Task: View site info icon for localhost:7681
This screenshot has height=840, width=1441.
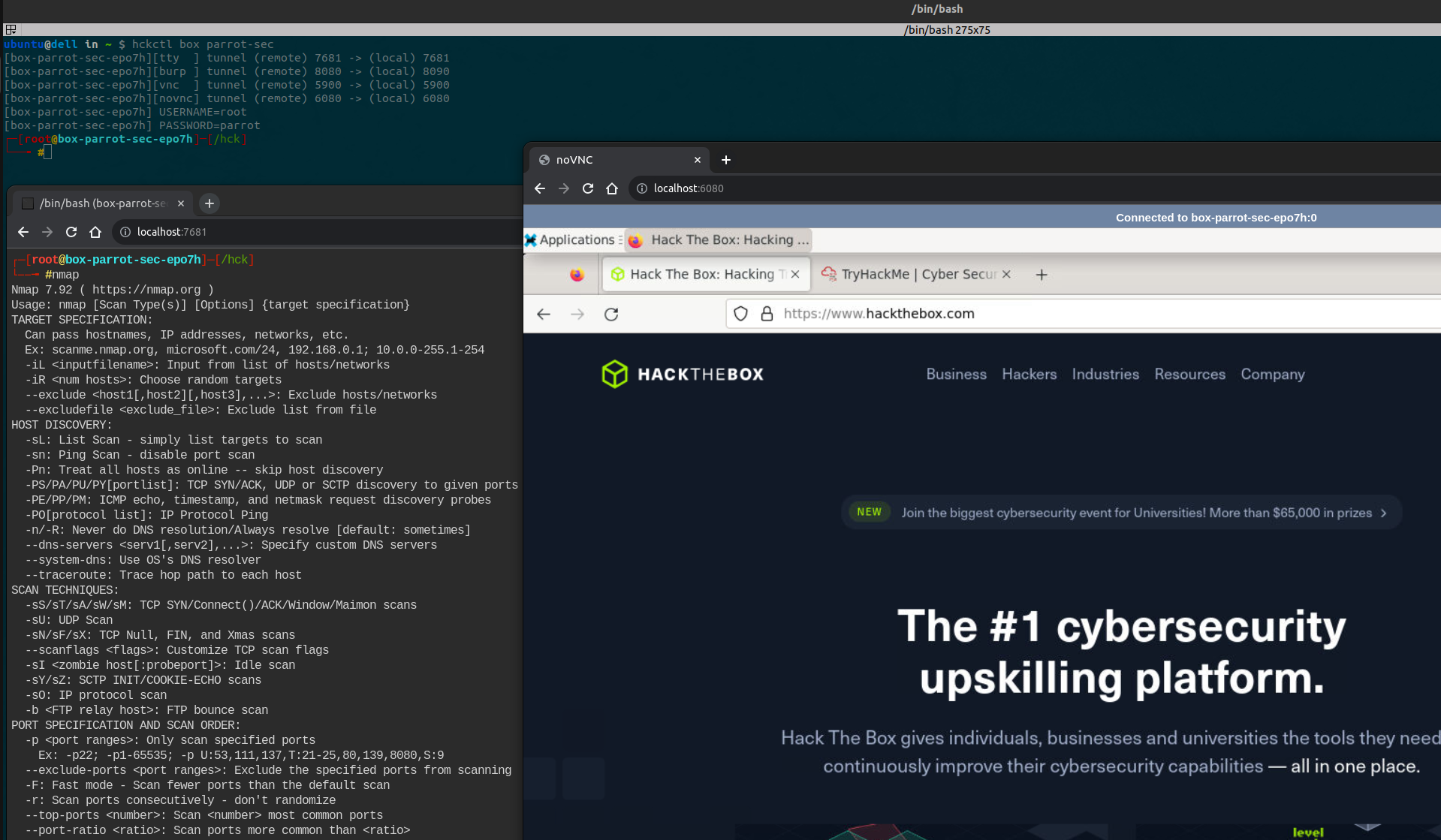Action: (125, 232)
